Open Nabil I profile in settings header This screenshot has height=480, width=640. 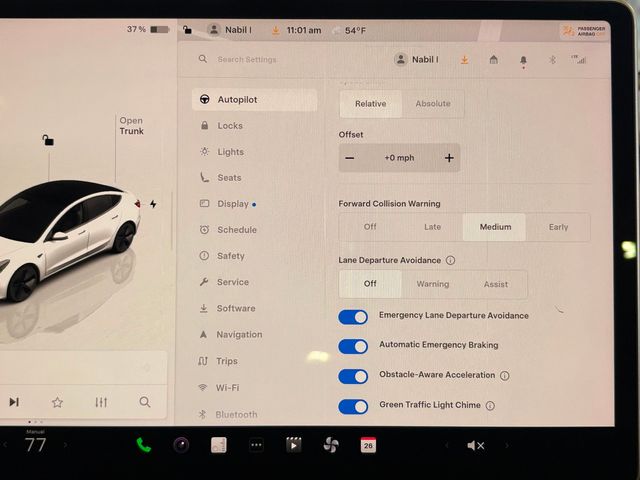(416, 60)
